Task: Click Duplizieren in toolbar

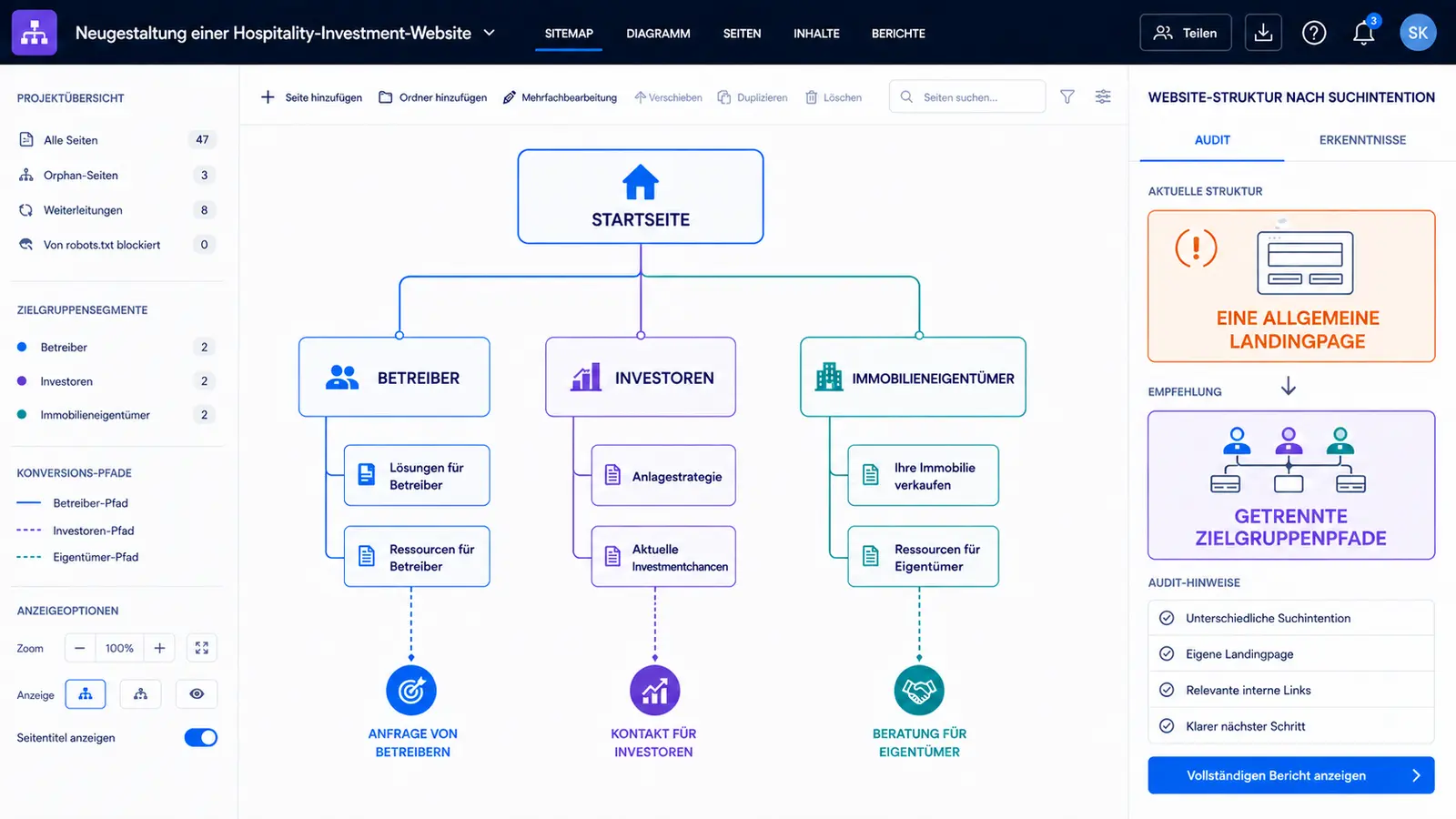Action: click(753, 97)
